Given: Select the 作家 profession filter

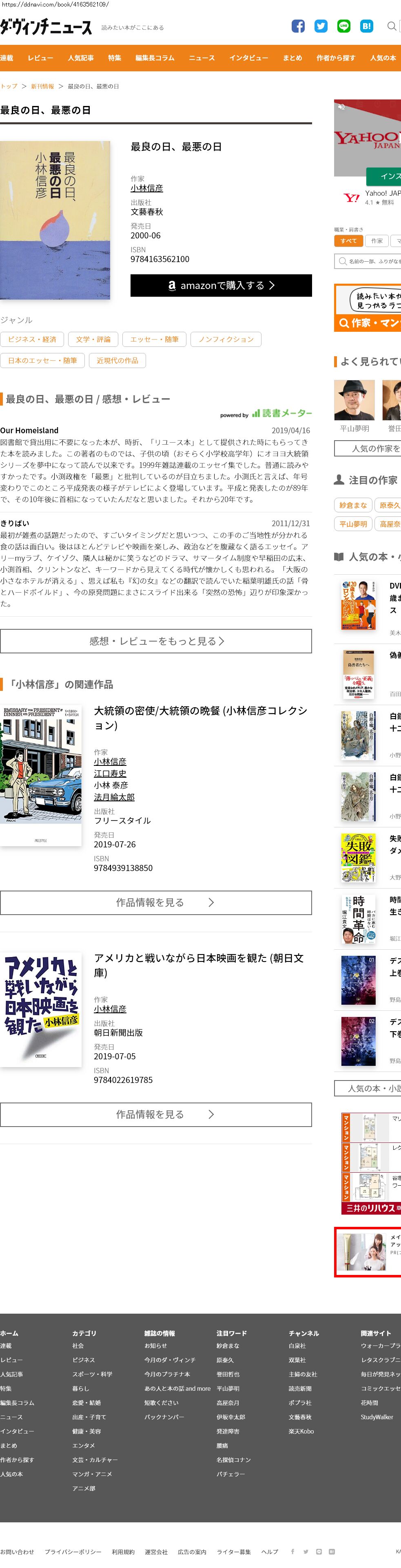Looking at the screenshot, I should pyautogui.click(x=377, y=240).
